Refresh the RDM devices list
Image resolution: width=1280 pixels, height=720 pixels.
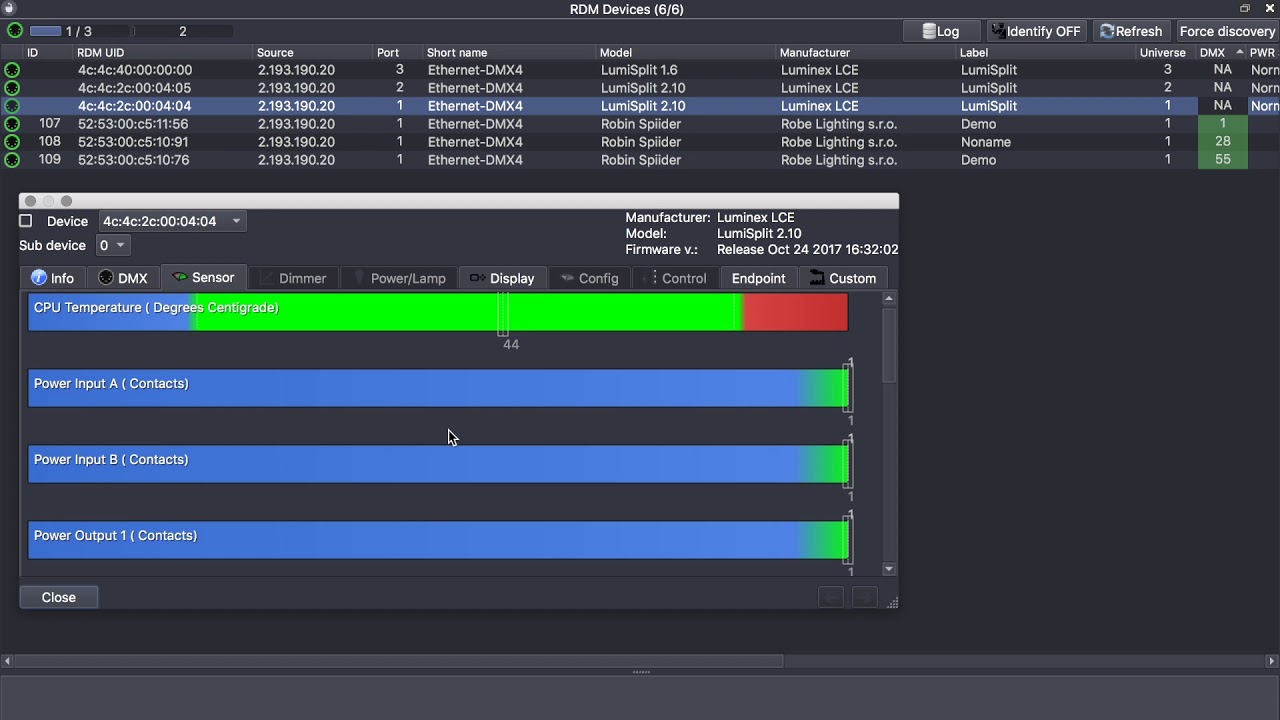1131,31
